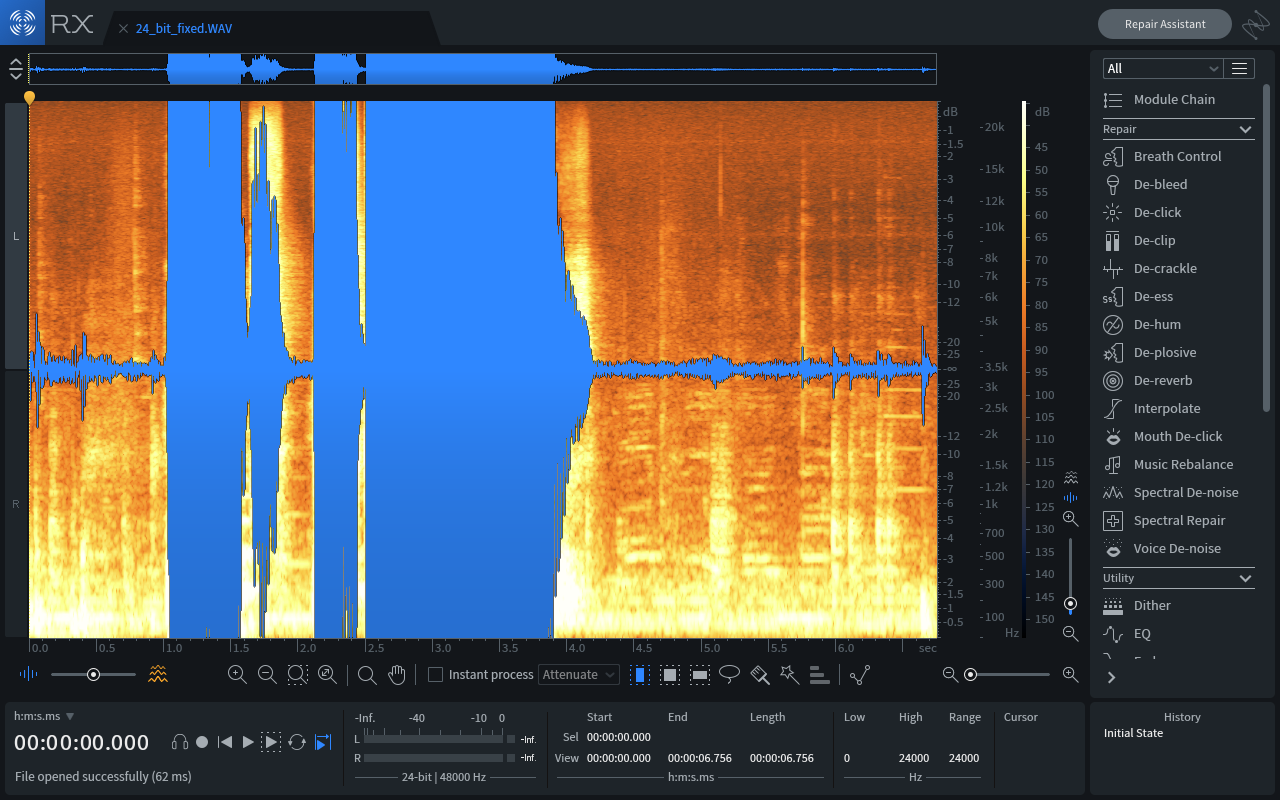
Task: Toggle the right channel R selector
Action: 16,504
